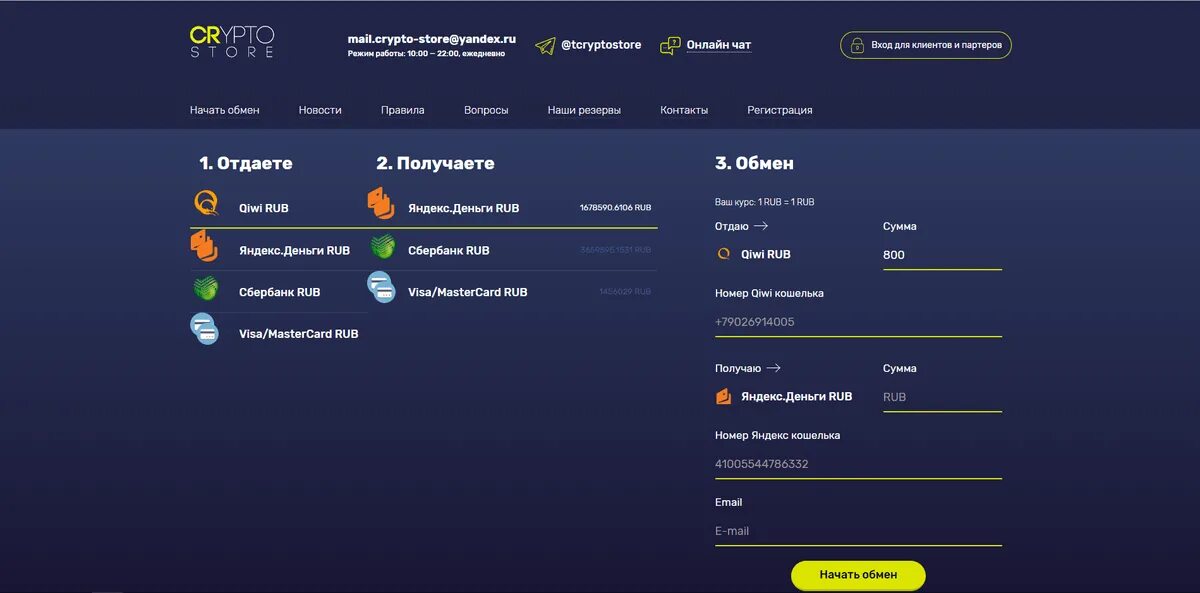Click the Crypto Store logo
The height and width of the screenshot is (593, 1200).
coord(232,41)
